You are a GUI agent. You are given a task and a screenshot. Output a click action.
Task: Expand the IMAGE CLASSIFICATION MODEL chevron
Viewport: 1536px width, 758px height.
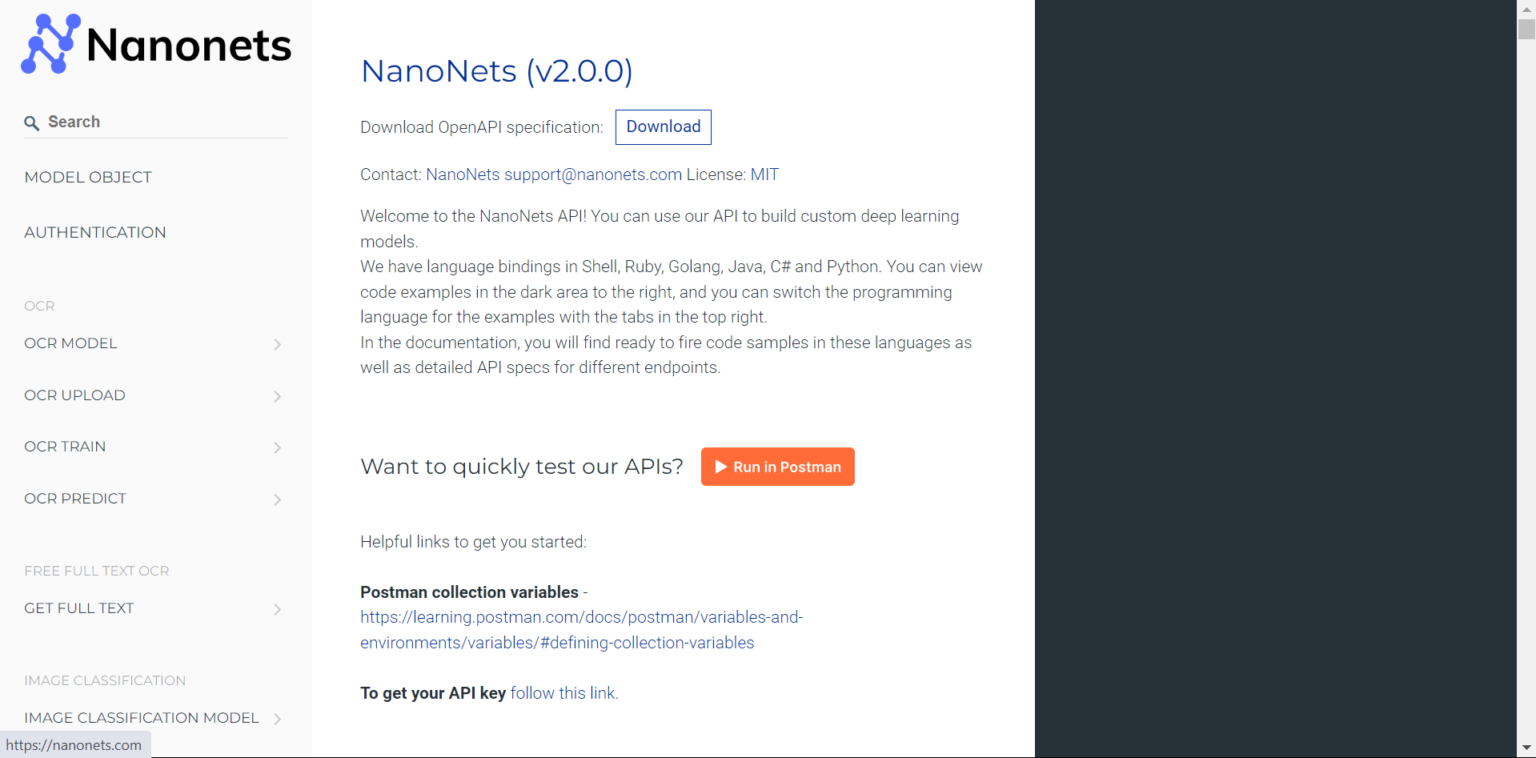277,719
